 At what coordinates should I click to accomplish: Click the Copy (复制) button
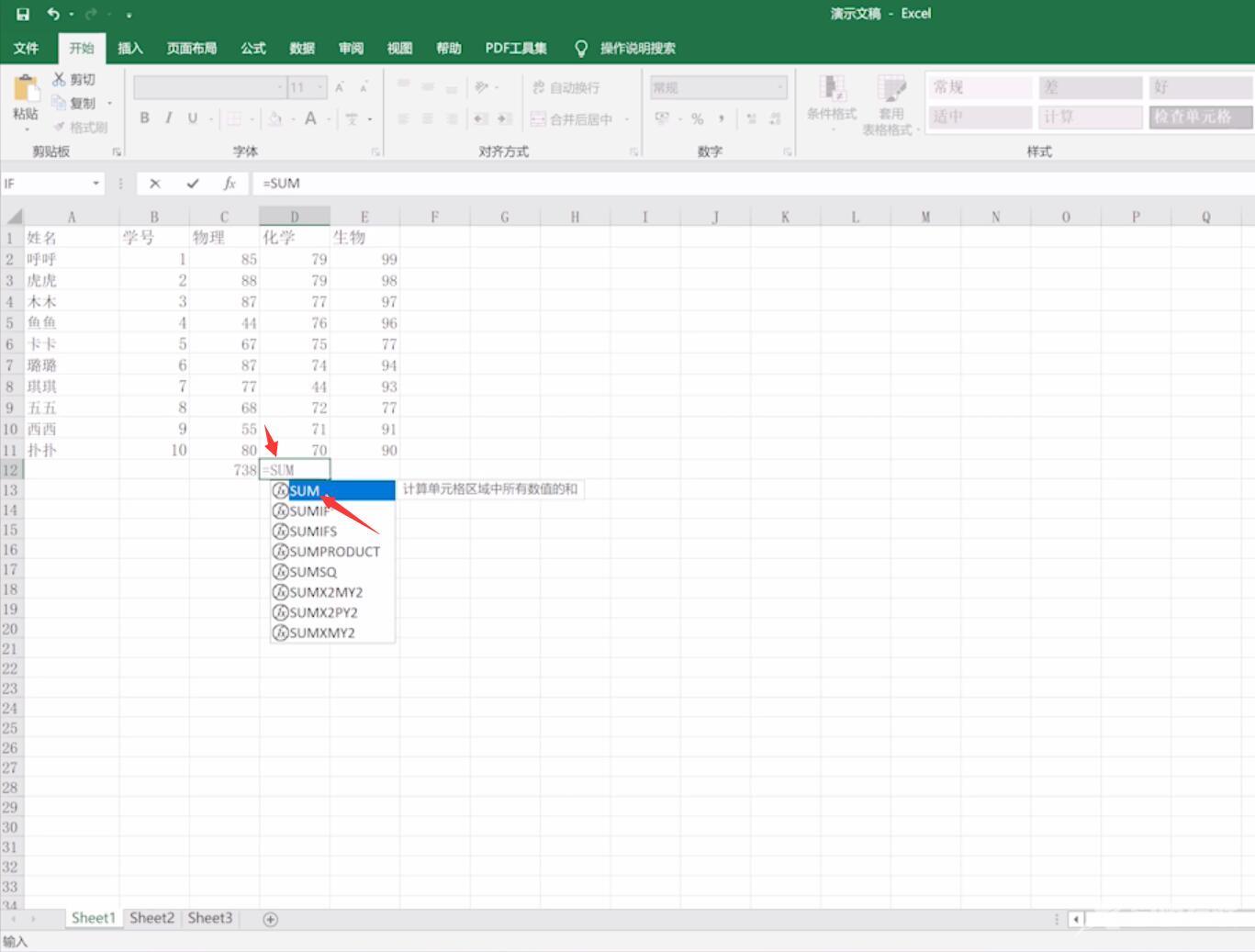(73, 103)
